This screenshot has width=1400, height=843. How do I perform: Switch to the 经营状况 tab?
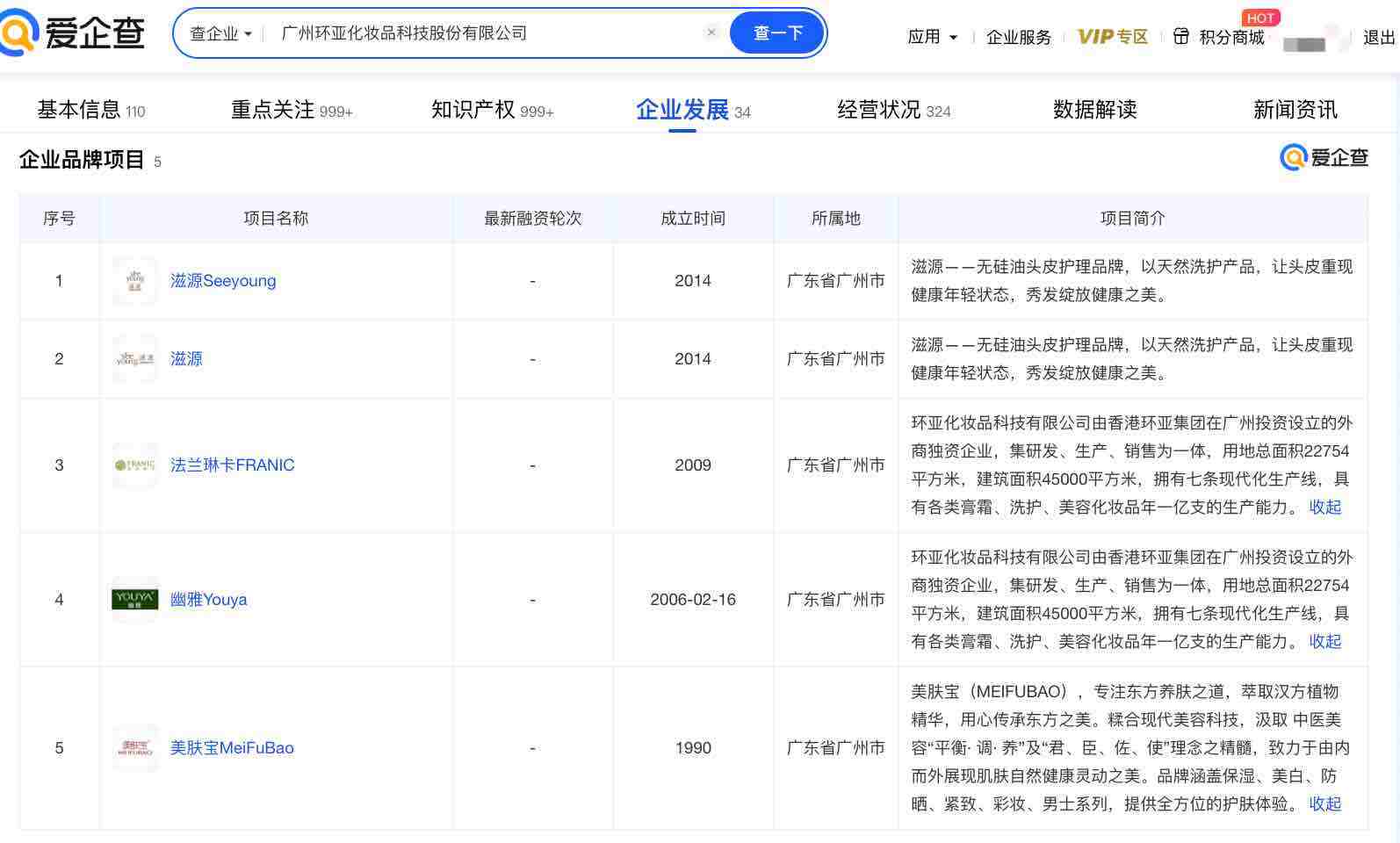pos(893,110)
